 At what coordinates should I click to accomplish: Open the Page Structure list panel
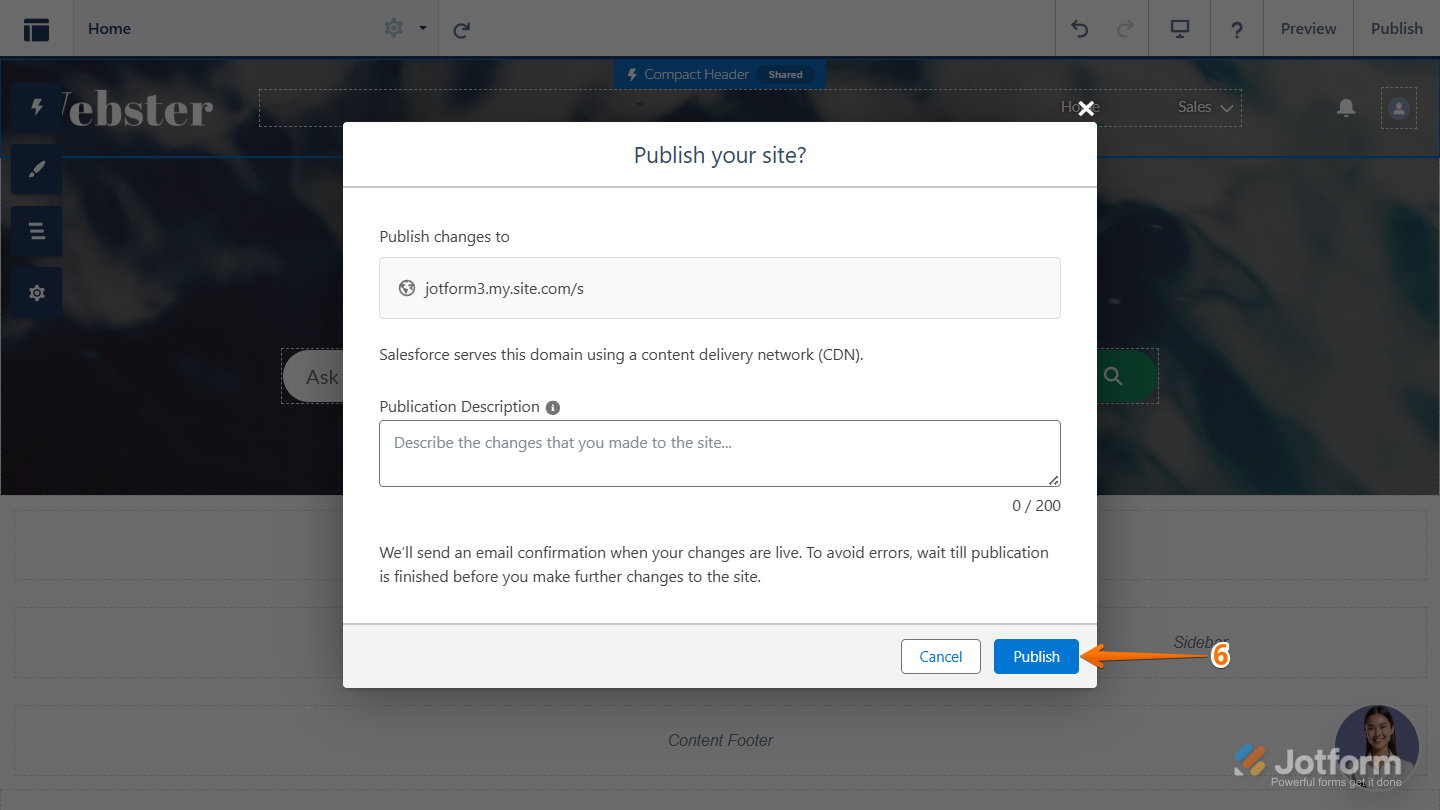point(37,231)
